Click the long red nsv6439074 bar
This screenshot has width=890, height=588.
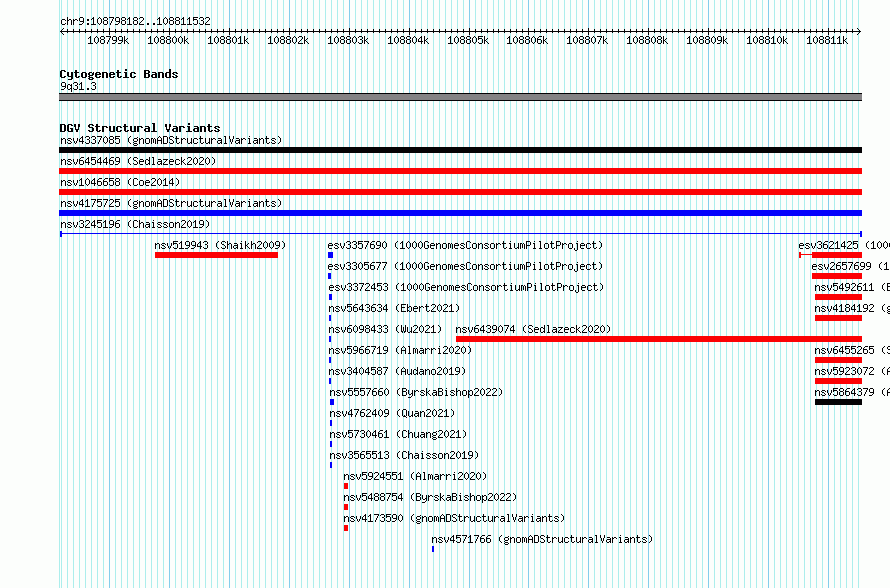click(659, 339)
